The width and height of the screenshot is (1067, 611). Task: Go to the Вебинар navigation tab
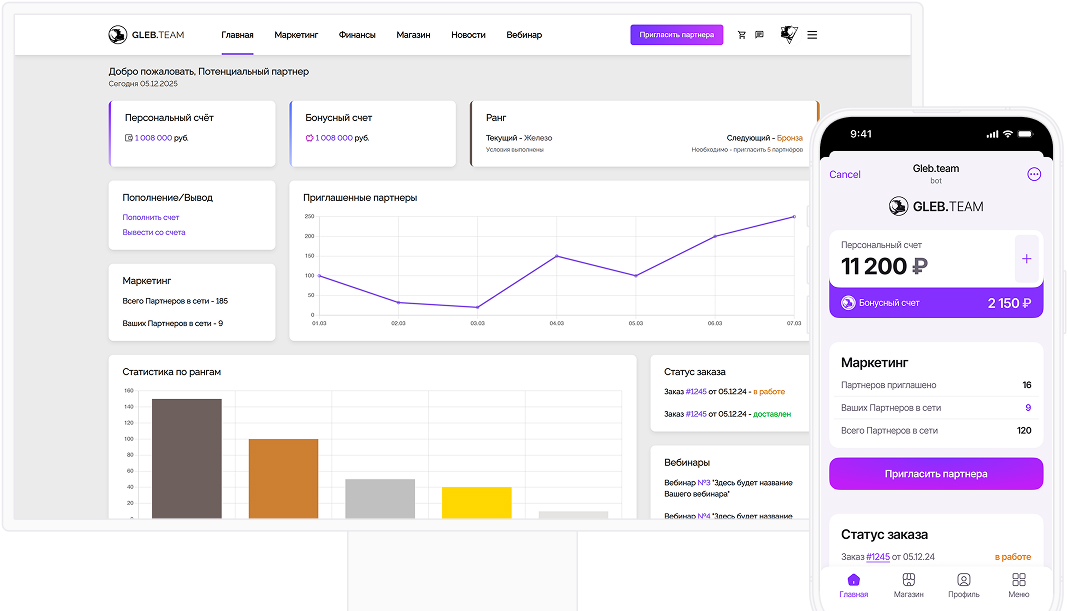524,35
